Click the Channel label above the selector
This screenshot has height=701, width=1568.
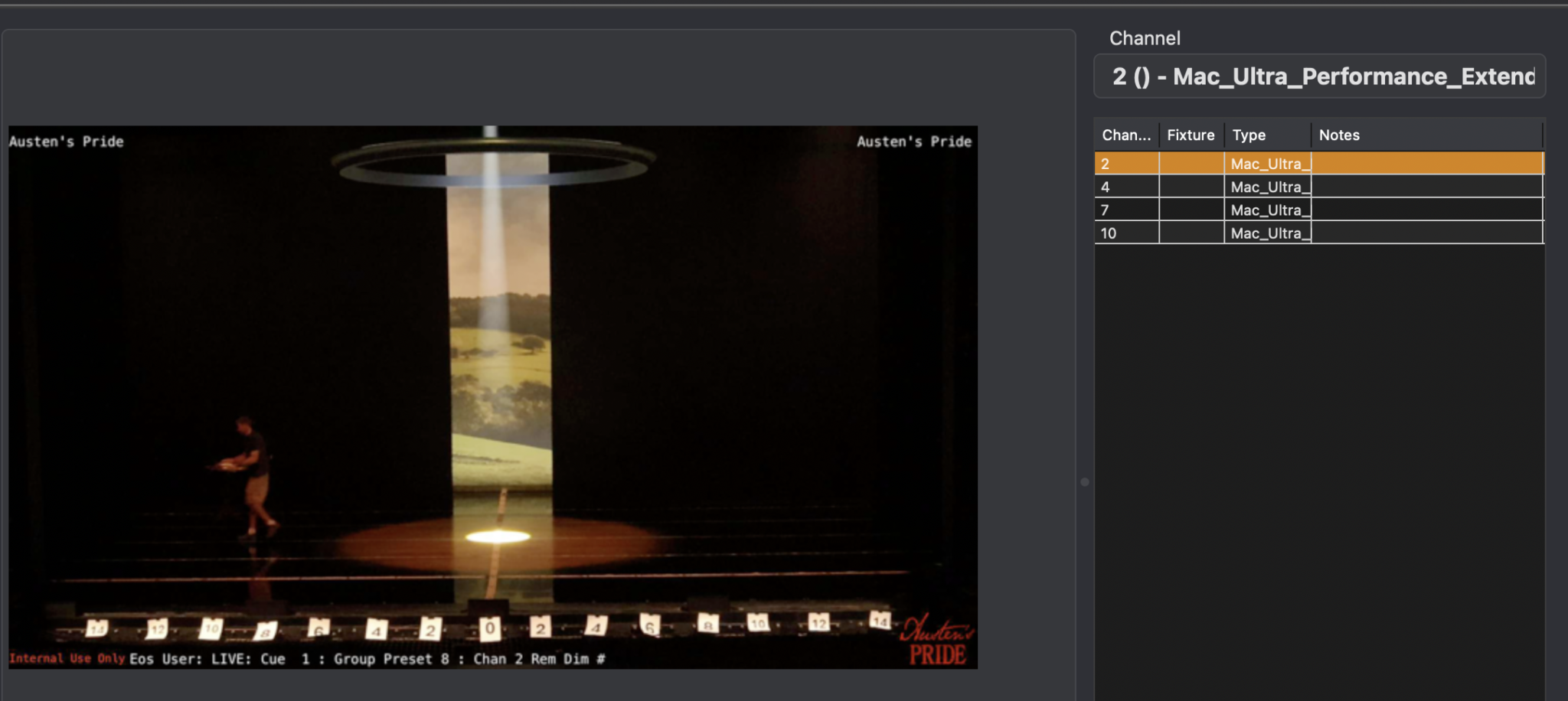pyautogui.click(x=1145, y=37)
